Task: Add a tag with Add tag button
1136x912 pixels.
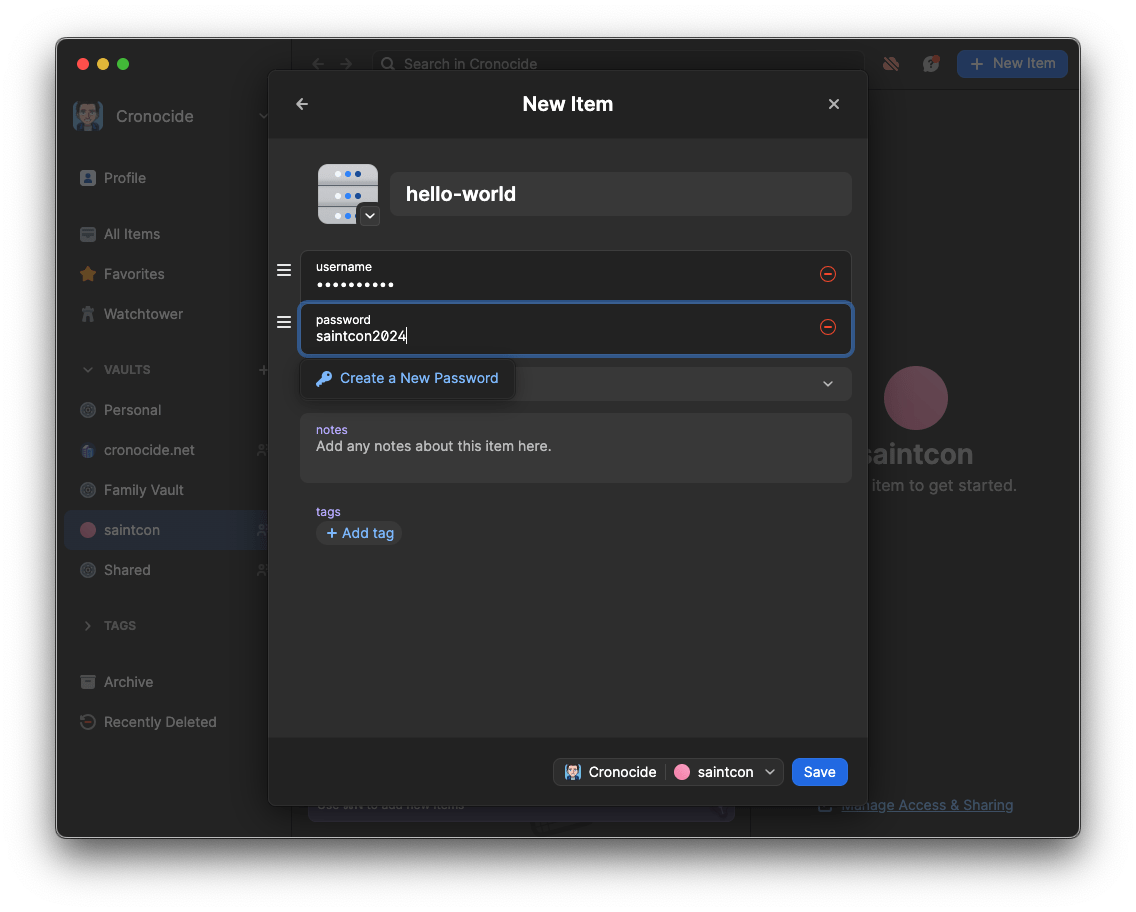Action: 359,533
